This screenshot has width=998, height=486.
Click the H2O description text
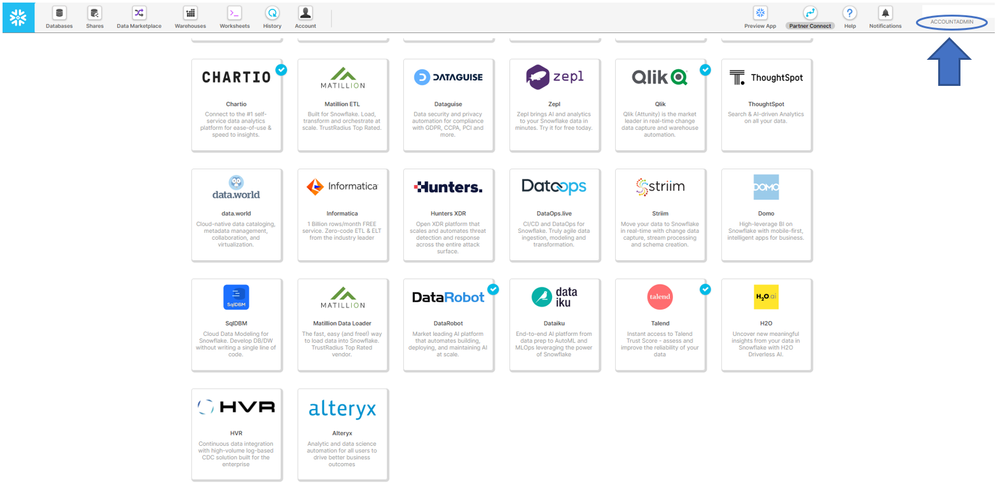point(766,344)
